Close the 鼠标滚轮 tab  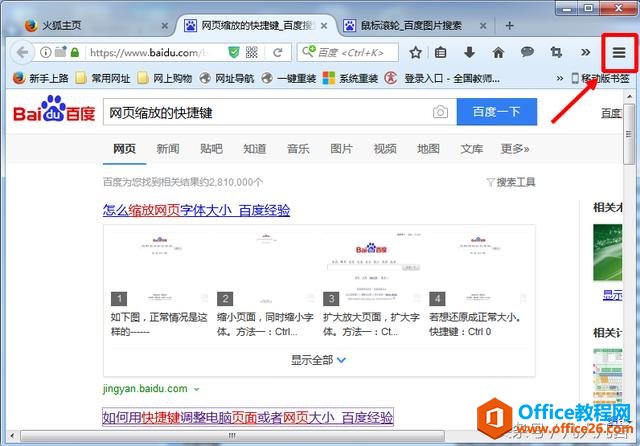coord(483,26)
